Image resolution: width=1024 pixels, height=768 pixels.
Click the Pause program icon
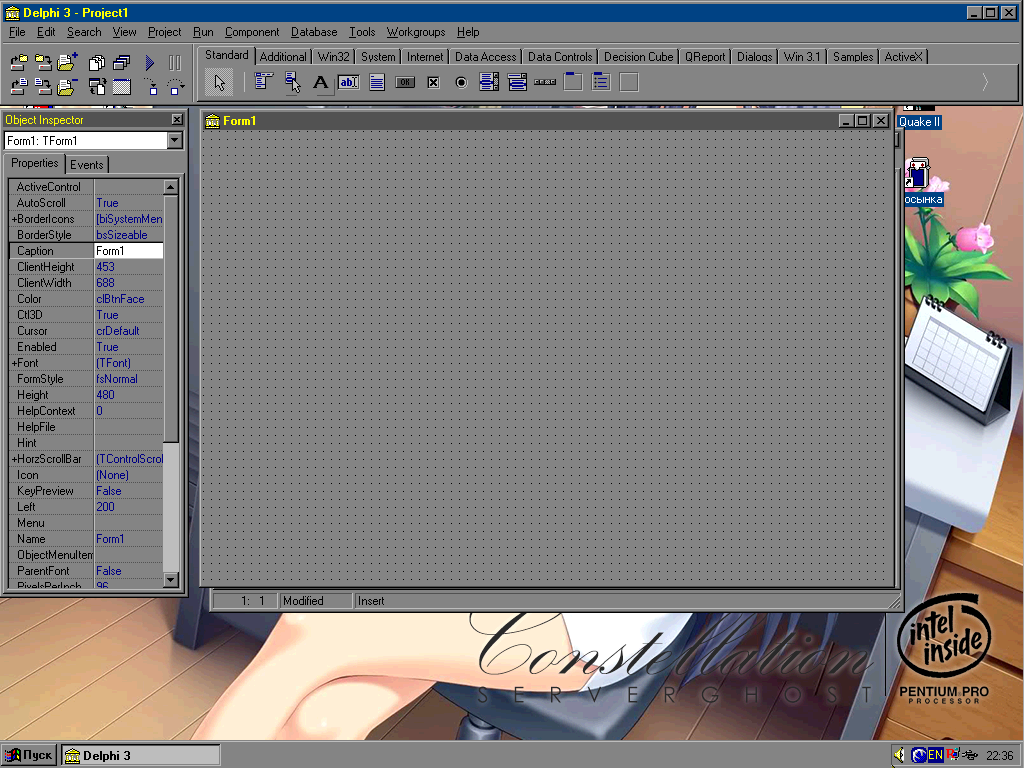coord(174,63)
